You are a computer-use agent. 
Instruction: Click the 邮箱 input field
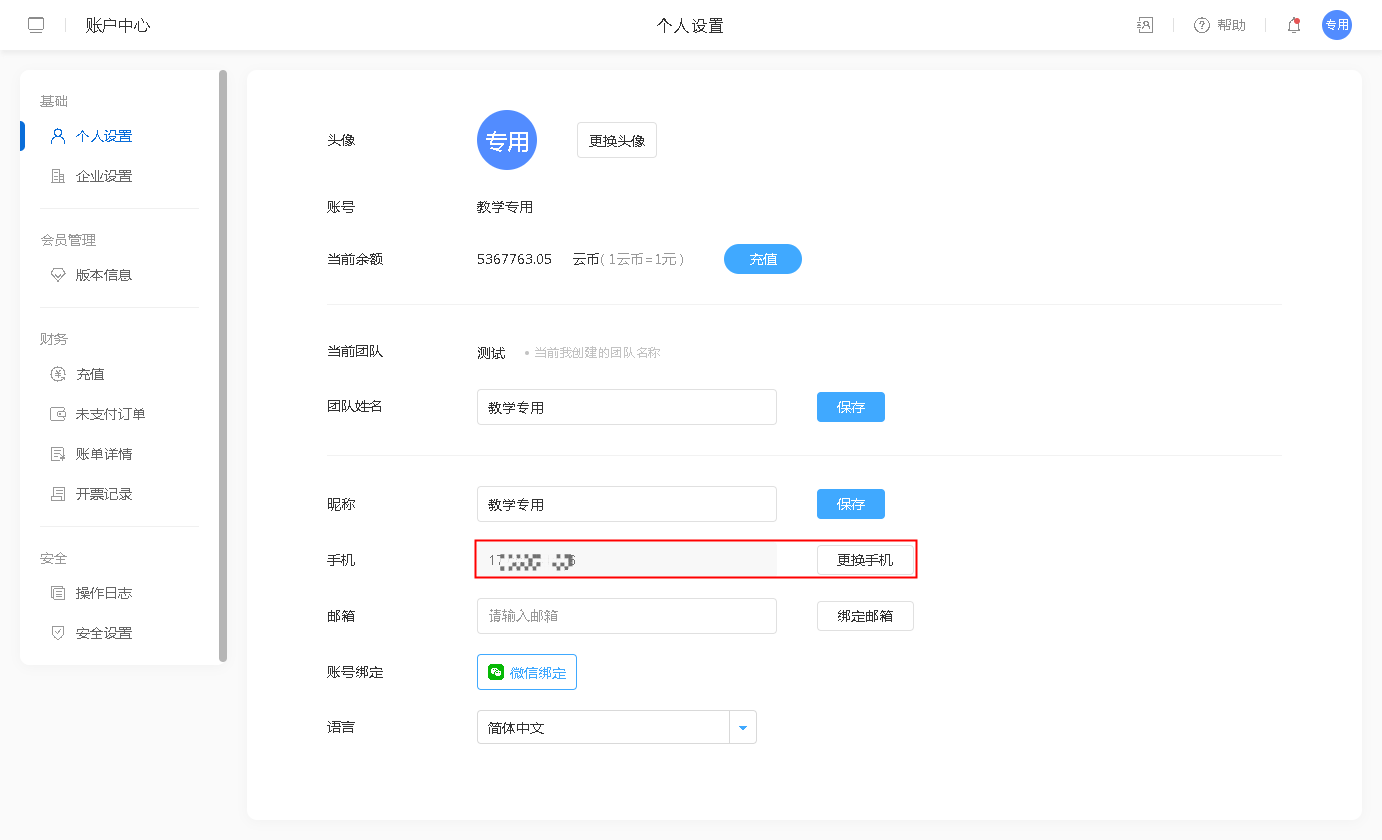click(x=626, y=616)
